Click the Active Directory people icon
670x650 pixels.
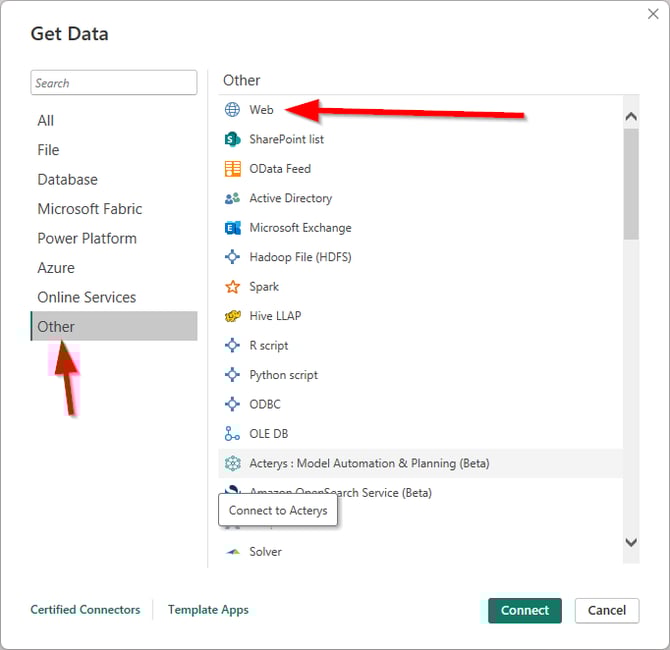[x=232, y=198]
